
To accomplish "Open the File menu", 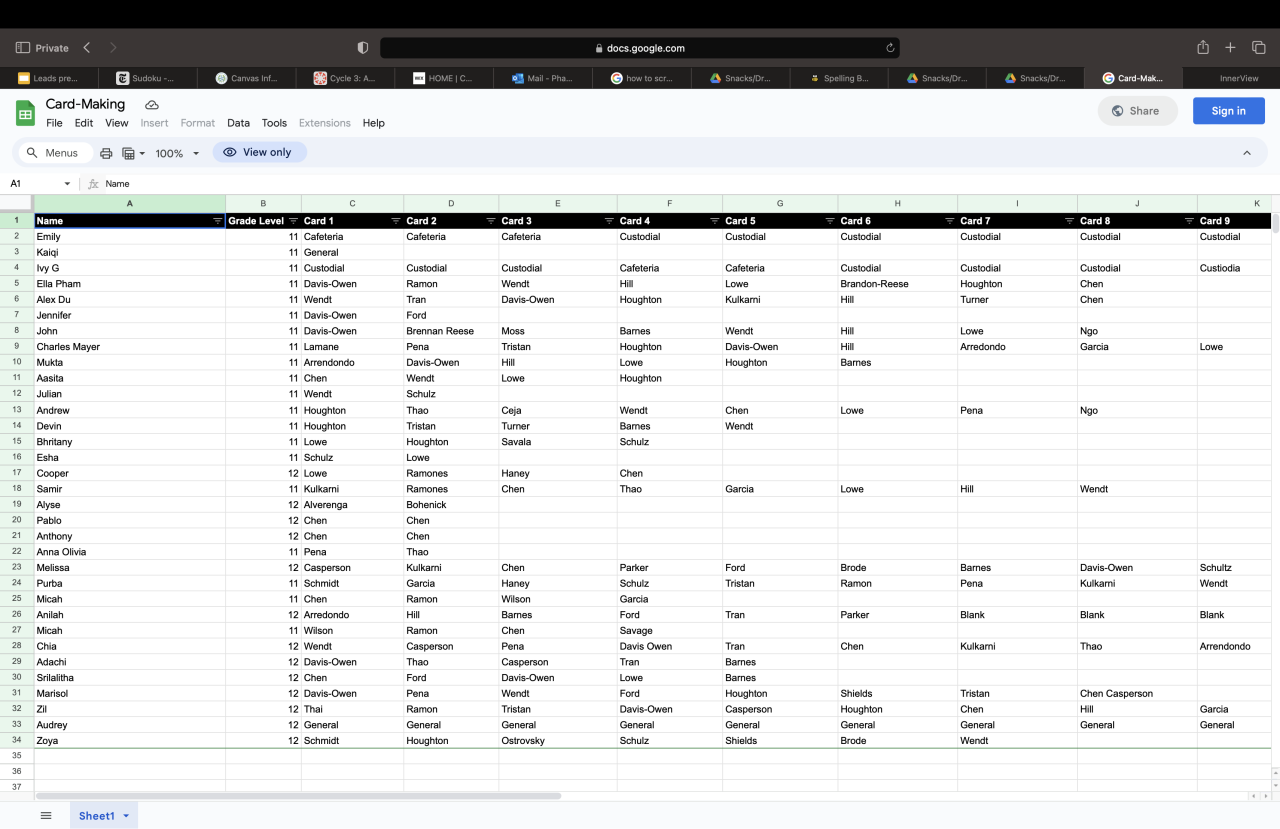I will [x=54, y=123].
